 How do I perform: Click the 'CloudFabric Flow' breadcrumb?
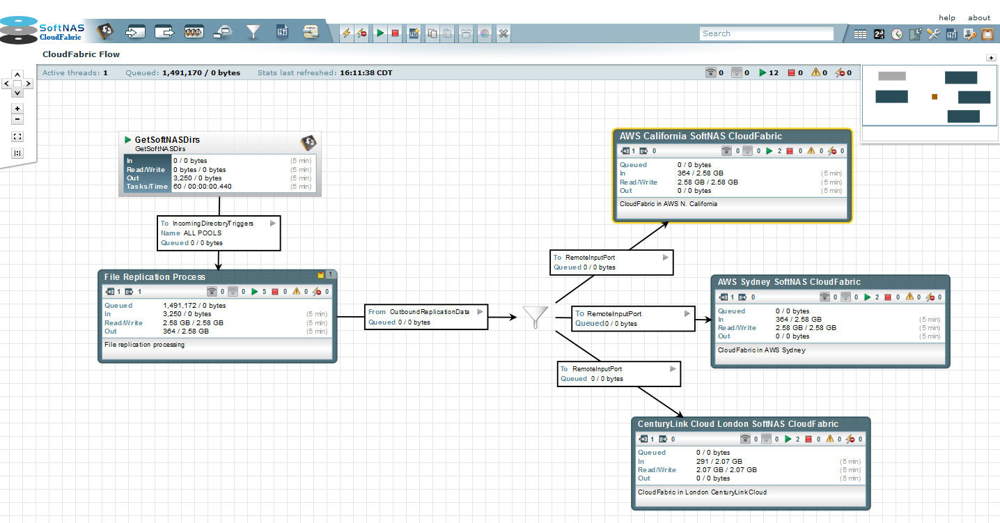click(x=81, y=54)
